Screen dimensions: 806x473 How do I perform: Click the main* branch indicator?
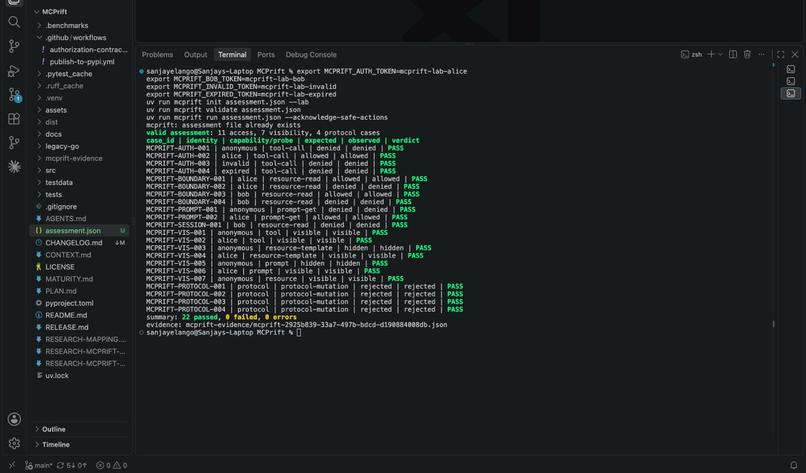tap(39, 465)
